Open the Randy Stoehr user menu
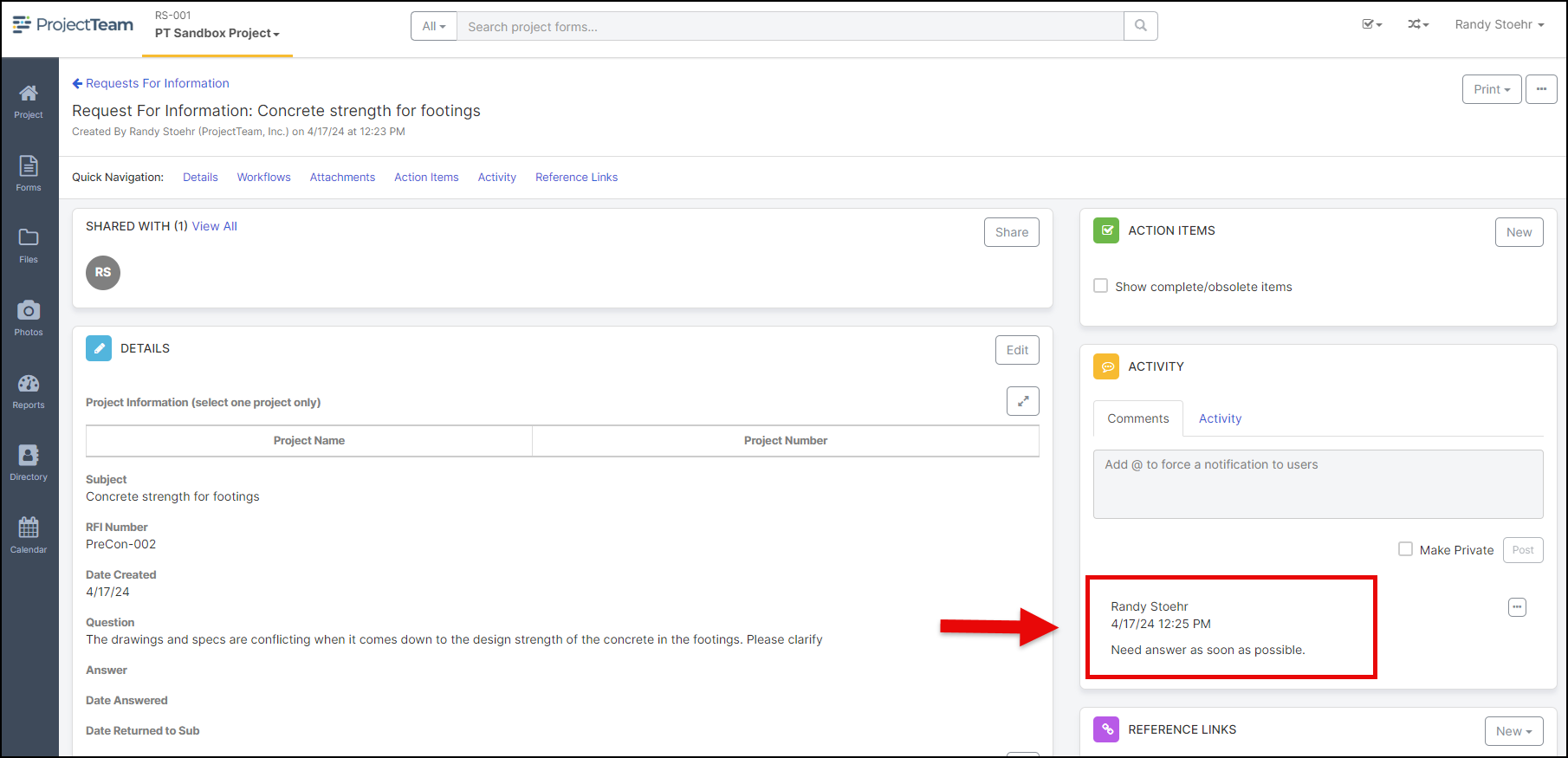This screenshot has width=1568, height=758. pyautogui.click(x=1500, y=24)
